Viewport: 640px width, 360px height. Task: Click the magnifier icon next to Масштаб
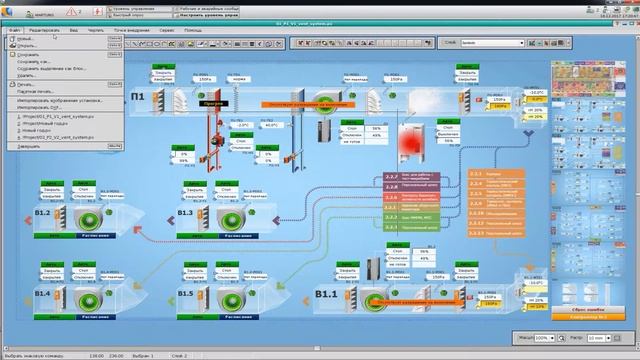point(562,338)
